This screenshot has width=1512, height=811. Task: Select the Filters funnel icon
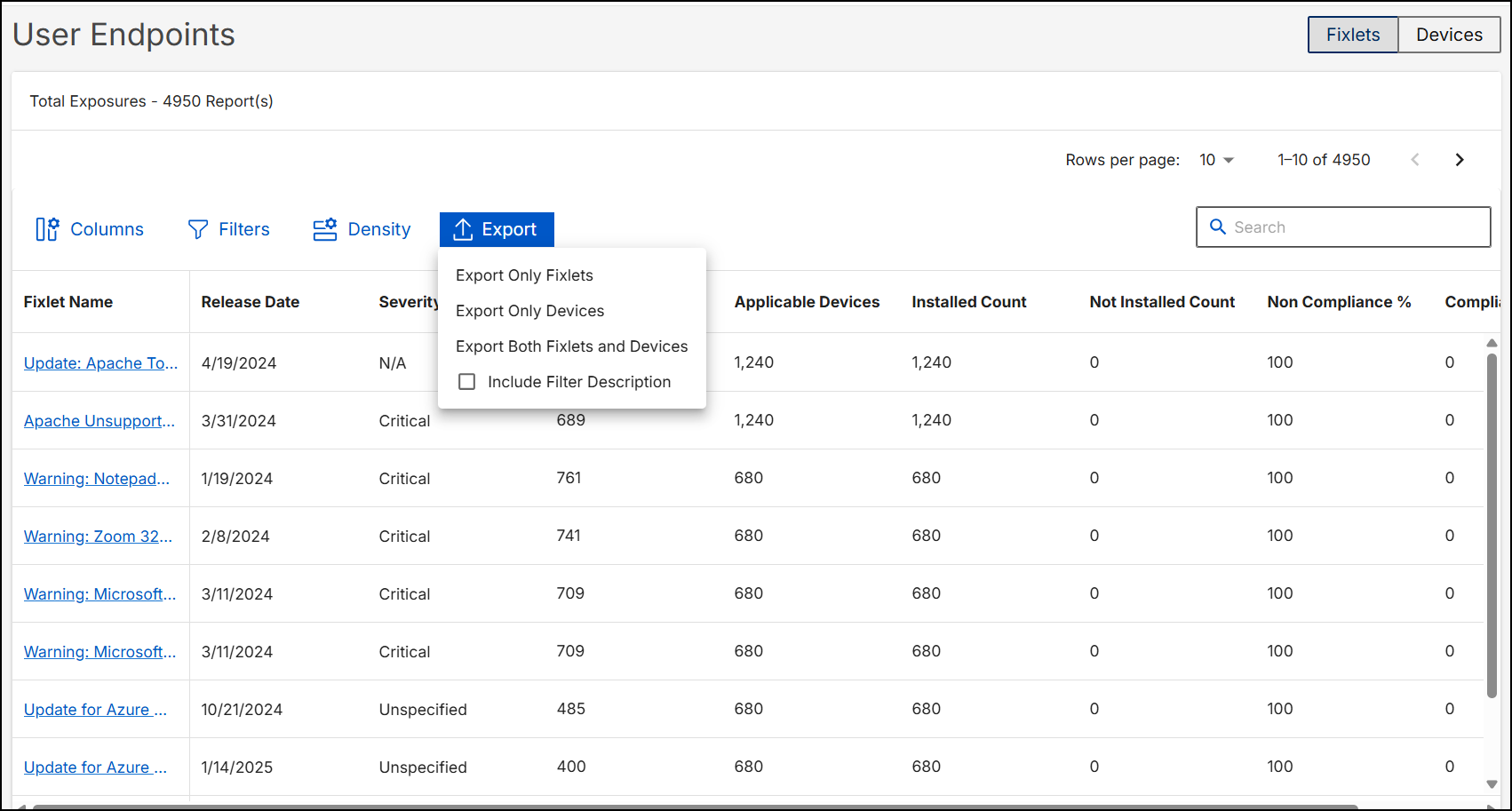coord(196,229)
